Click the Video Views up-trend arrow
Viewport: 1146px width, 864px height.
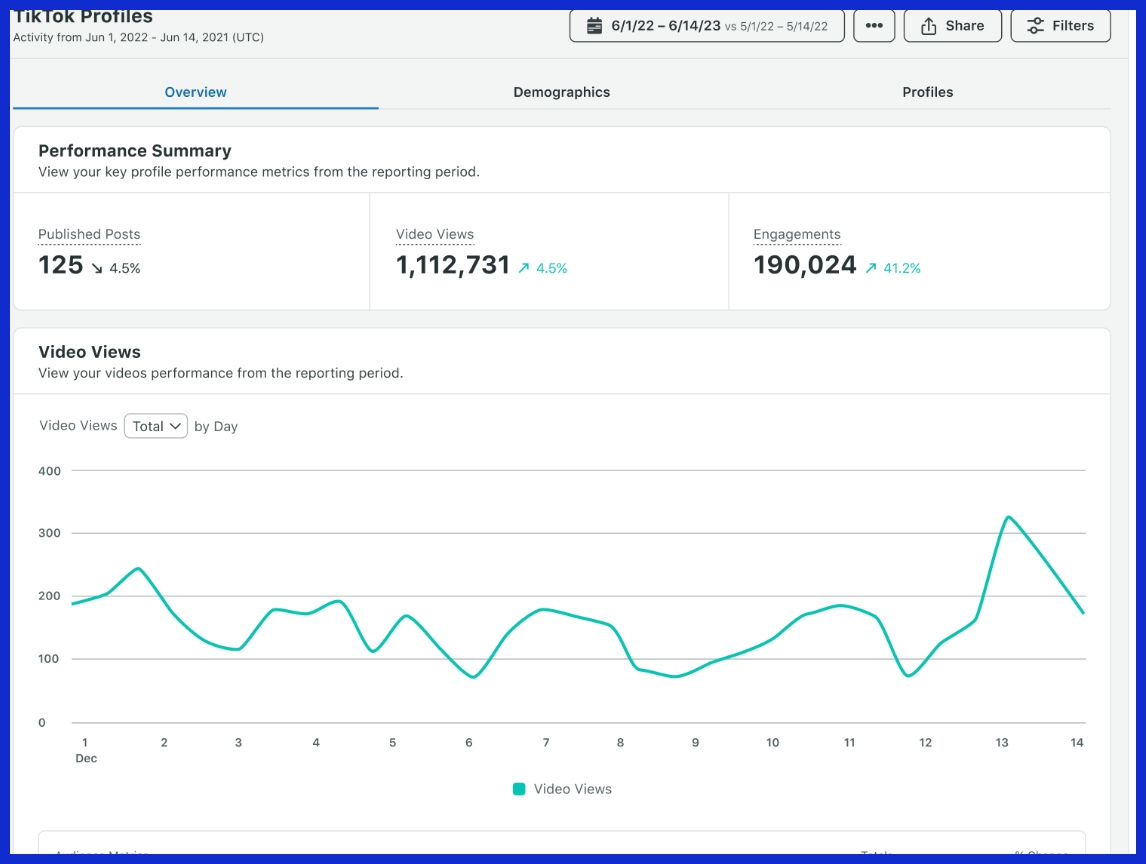523,268
